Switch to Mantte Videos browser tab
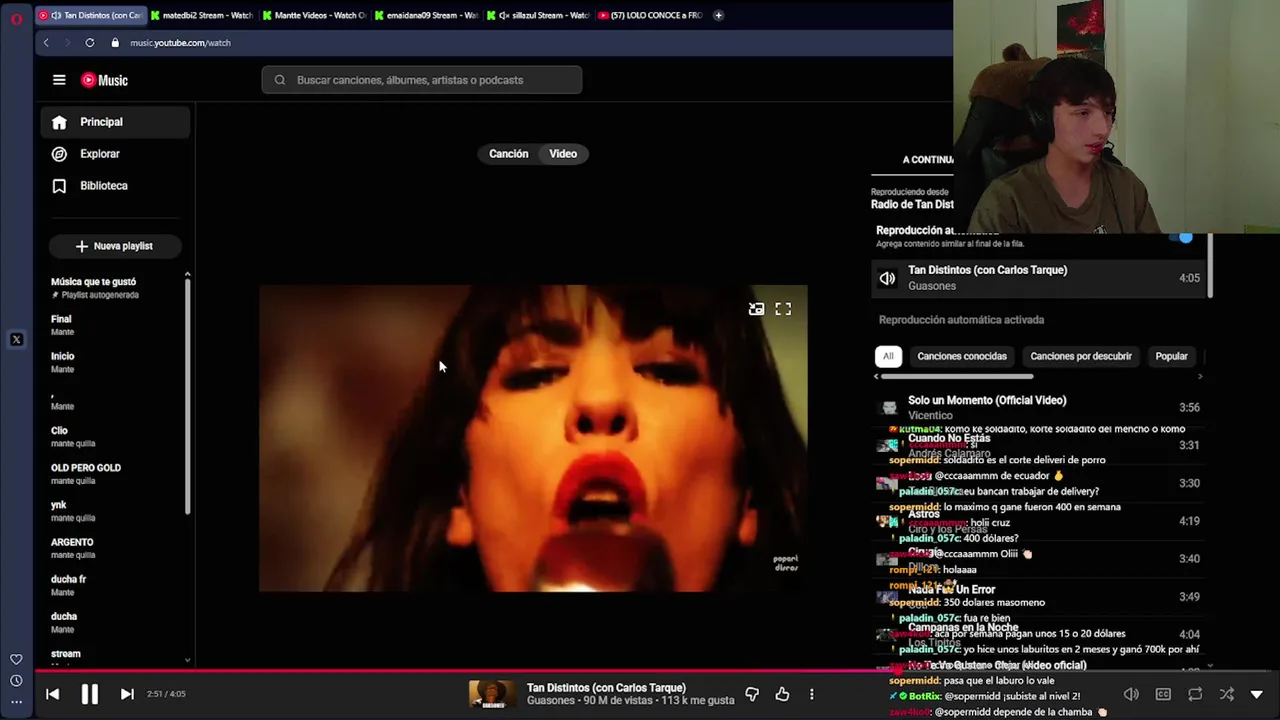 (x=314, y=15)
